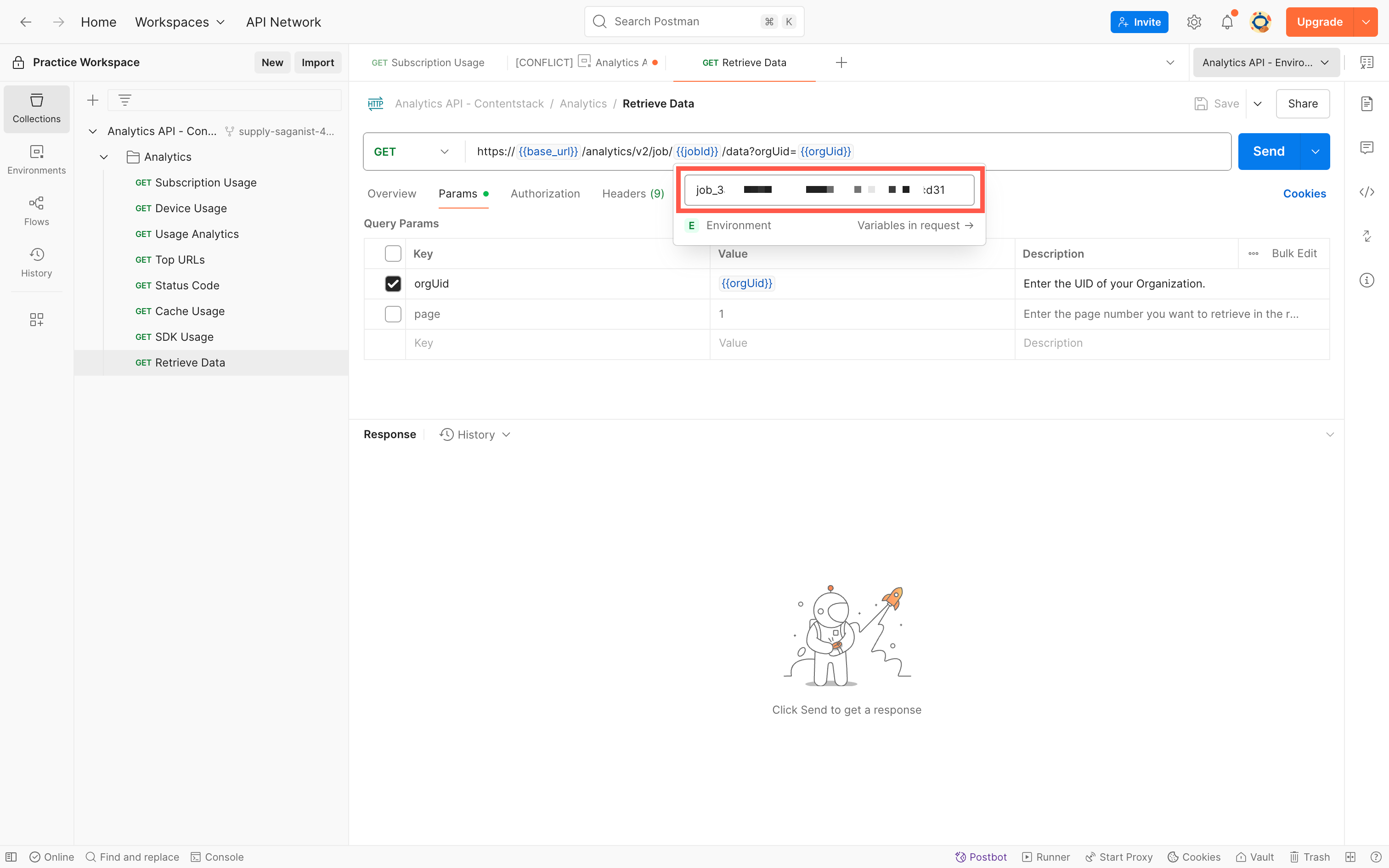Image resolution: width=1389 pixels, height=868 pixels.
Task: Open the request info icon
Action: point(1366,280)
